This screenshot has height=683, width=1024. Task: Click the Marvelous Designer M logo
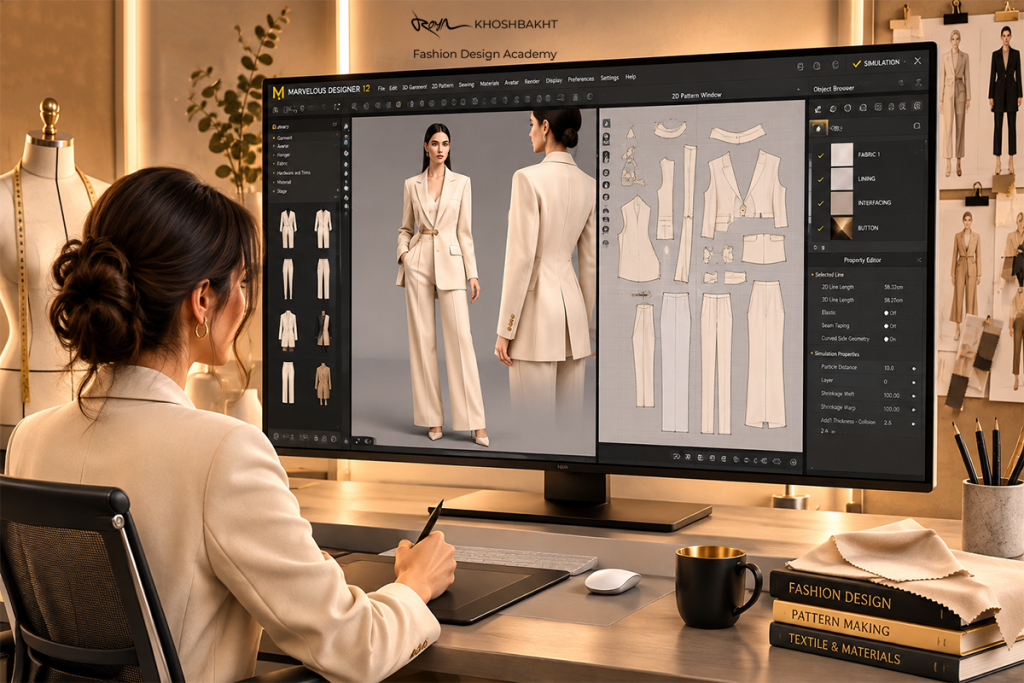click(x=278, y=93)
